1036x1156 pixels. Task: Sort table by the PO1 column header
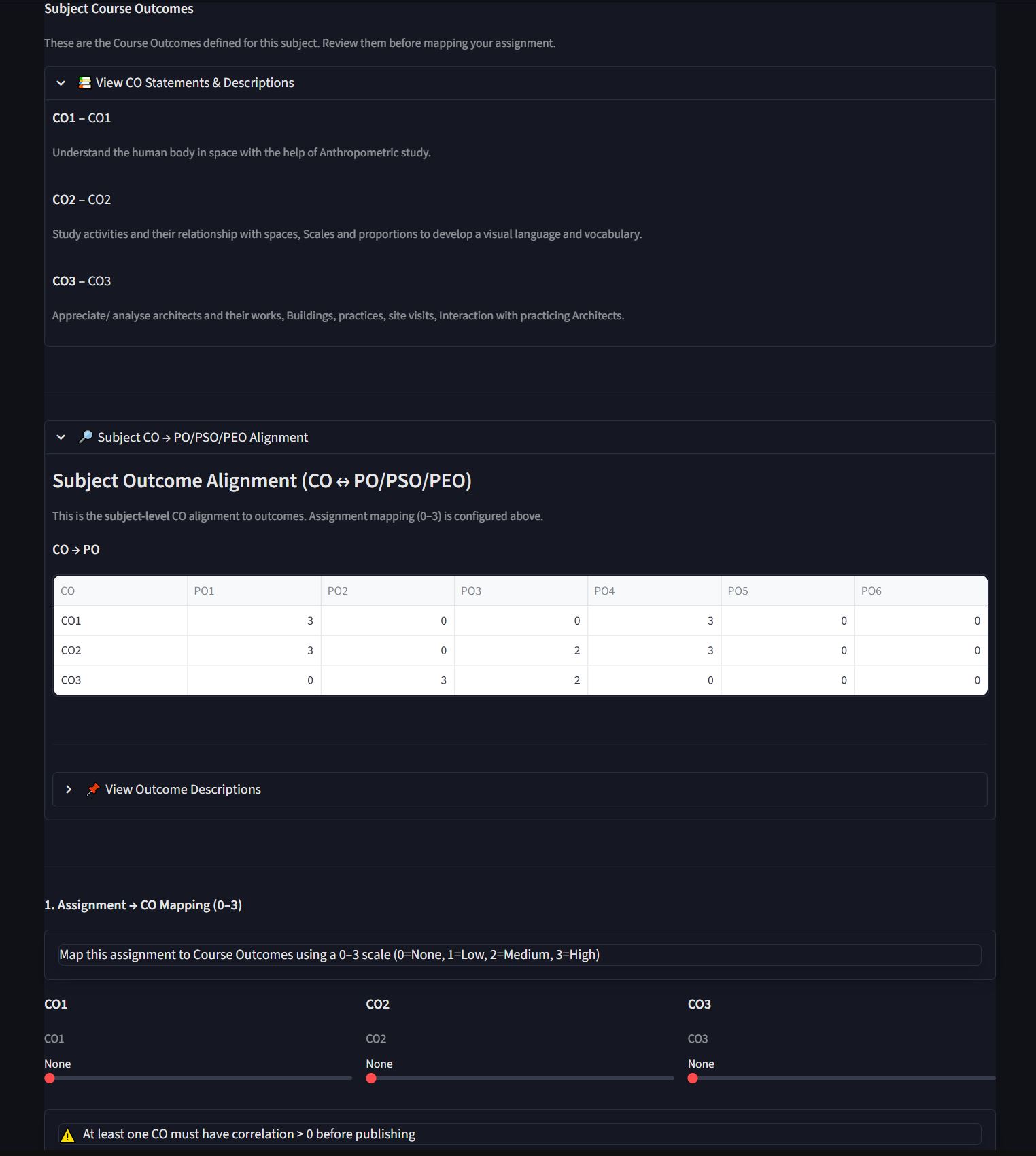click(x=254, y=591)
